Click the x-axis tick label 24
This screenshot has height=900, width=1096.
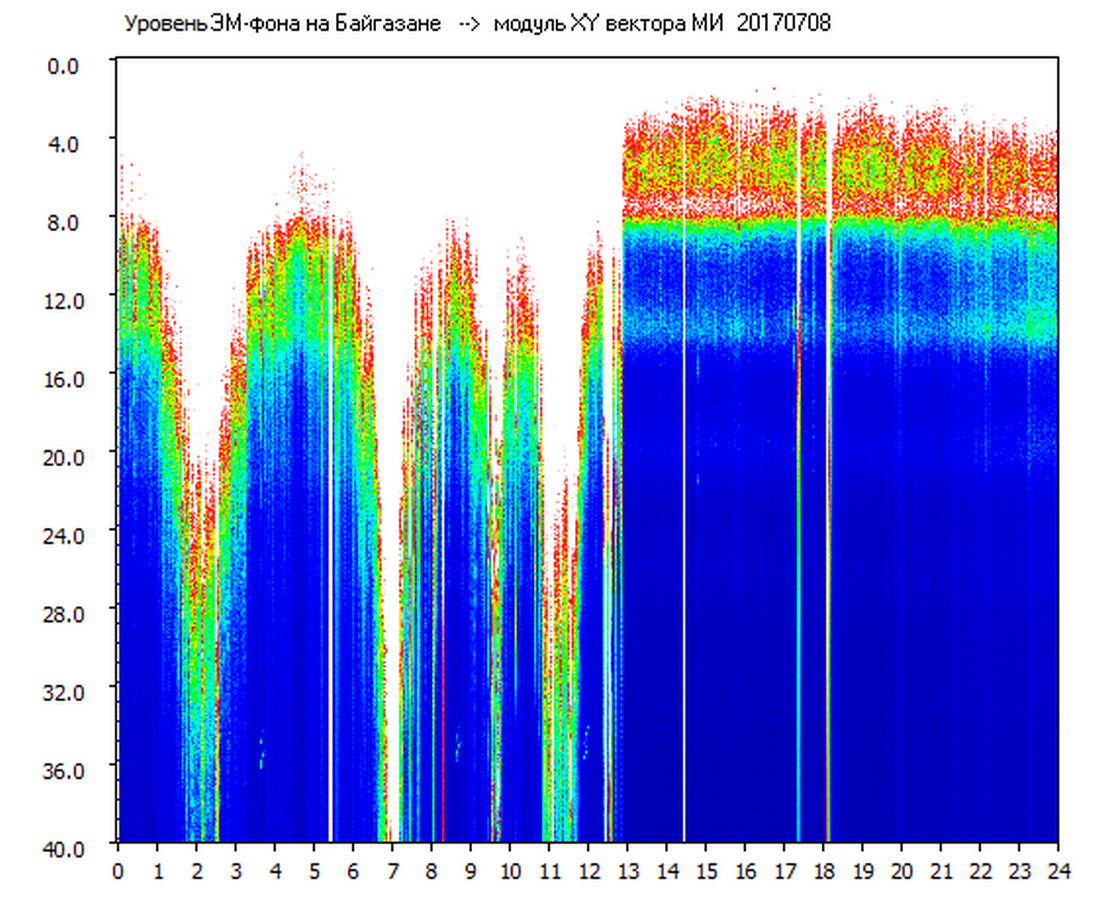tap(1057, 871)
